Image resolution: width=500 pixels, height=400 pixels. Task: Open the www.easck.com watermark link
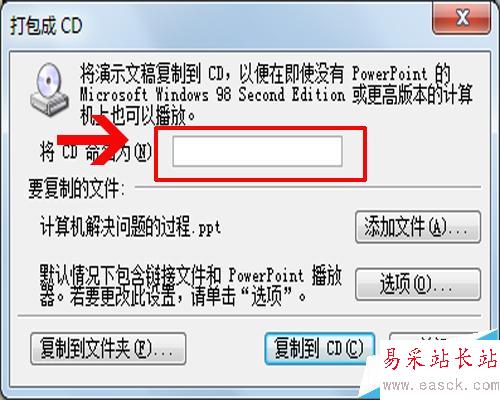click(441, 386)
